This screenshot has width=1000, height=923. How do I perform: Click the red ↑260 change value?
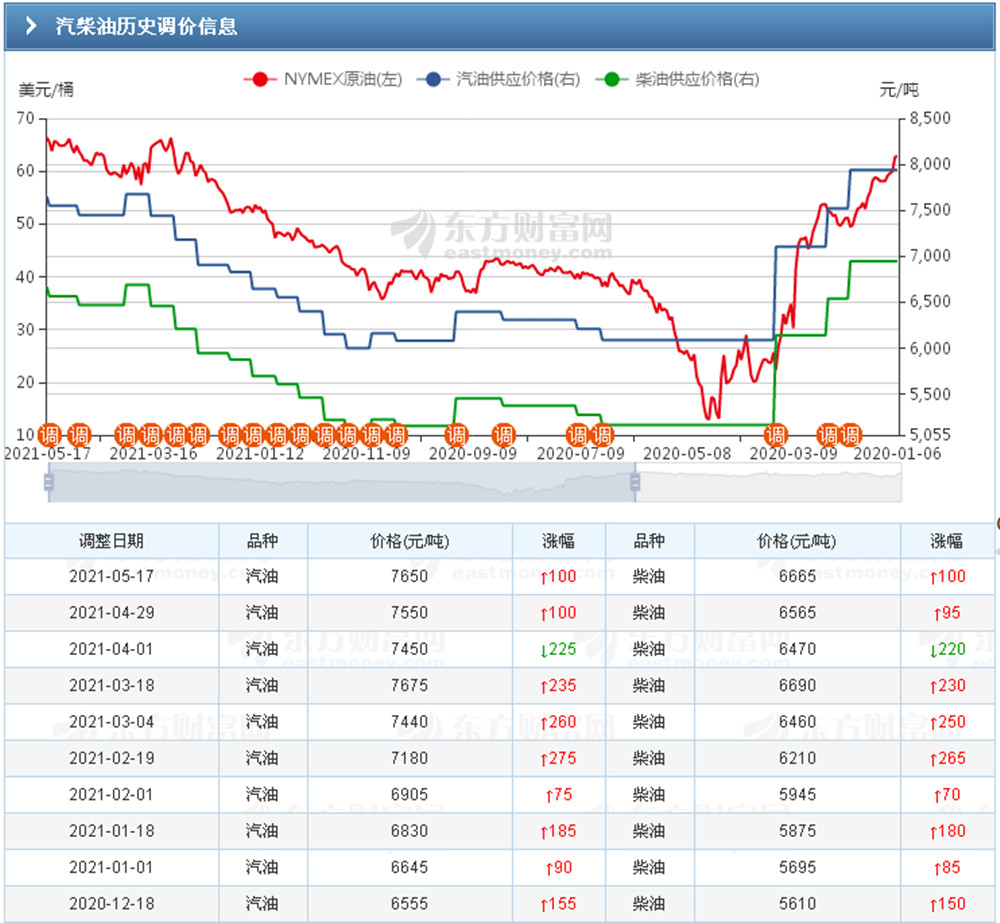558,721
